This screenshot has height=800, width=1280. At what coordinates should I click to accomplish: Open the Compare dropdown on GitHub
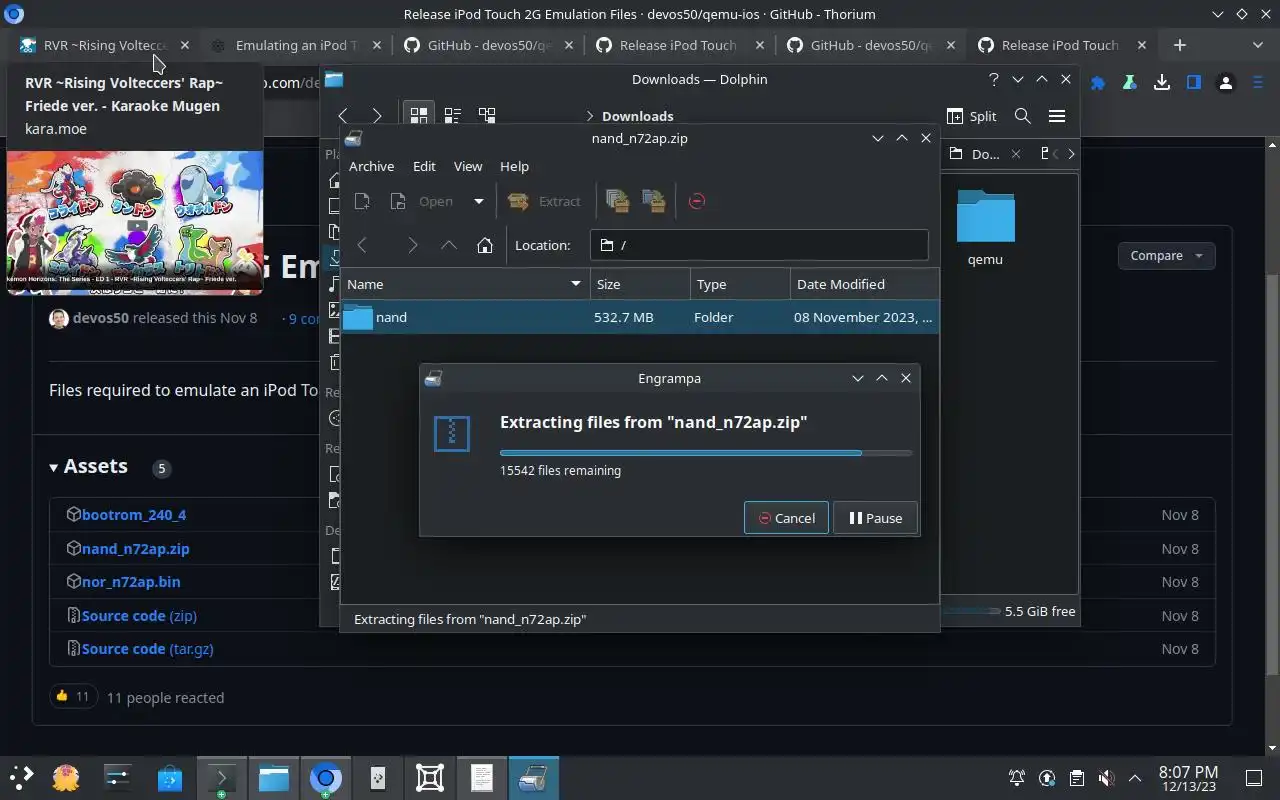(1166, 255)
